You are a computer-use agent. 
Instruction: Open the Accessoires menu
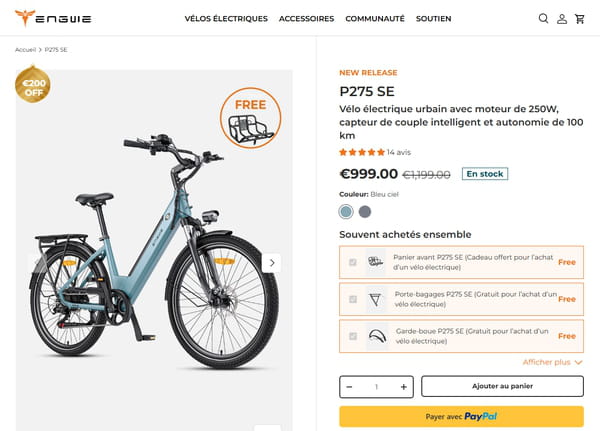[306, 18]
